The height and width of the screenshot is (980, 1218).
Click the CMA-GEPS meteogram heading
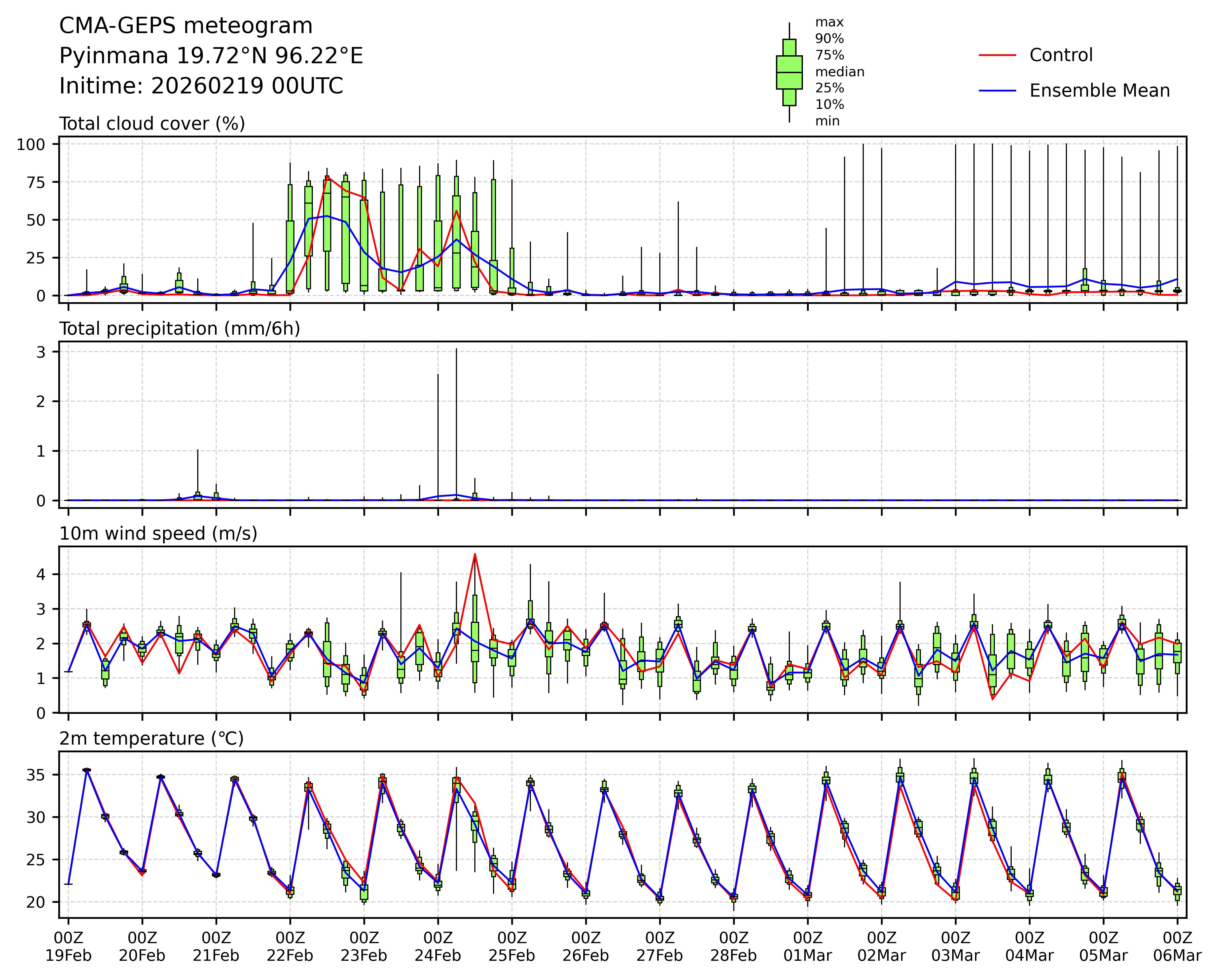[186, 26]
